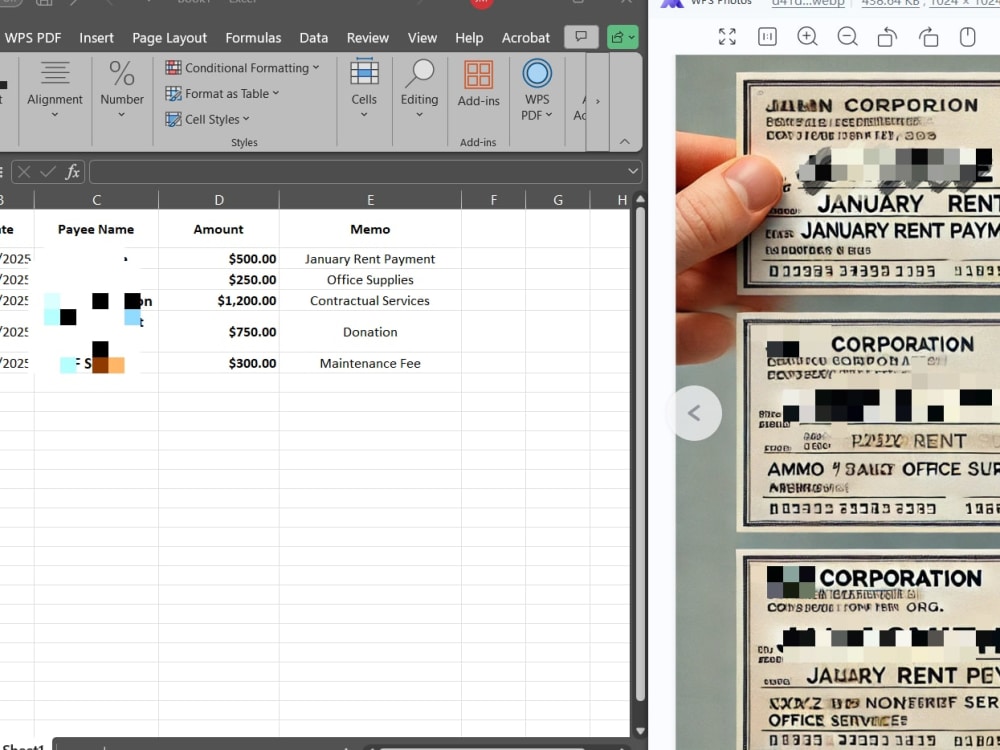Select the $1,200.00 amount cell
The height and width of the screenshot is (750, 1000).
[219, 300]
